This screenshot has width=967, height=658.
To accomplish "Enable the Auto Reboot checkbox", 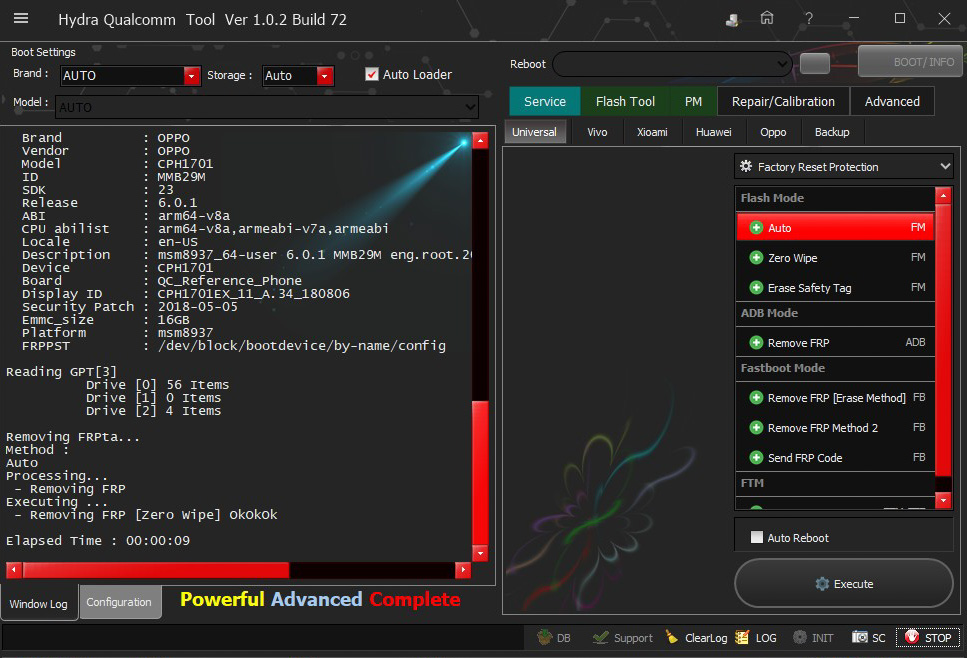I will [x=757, y=538].
